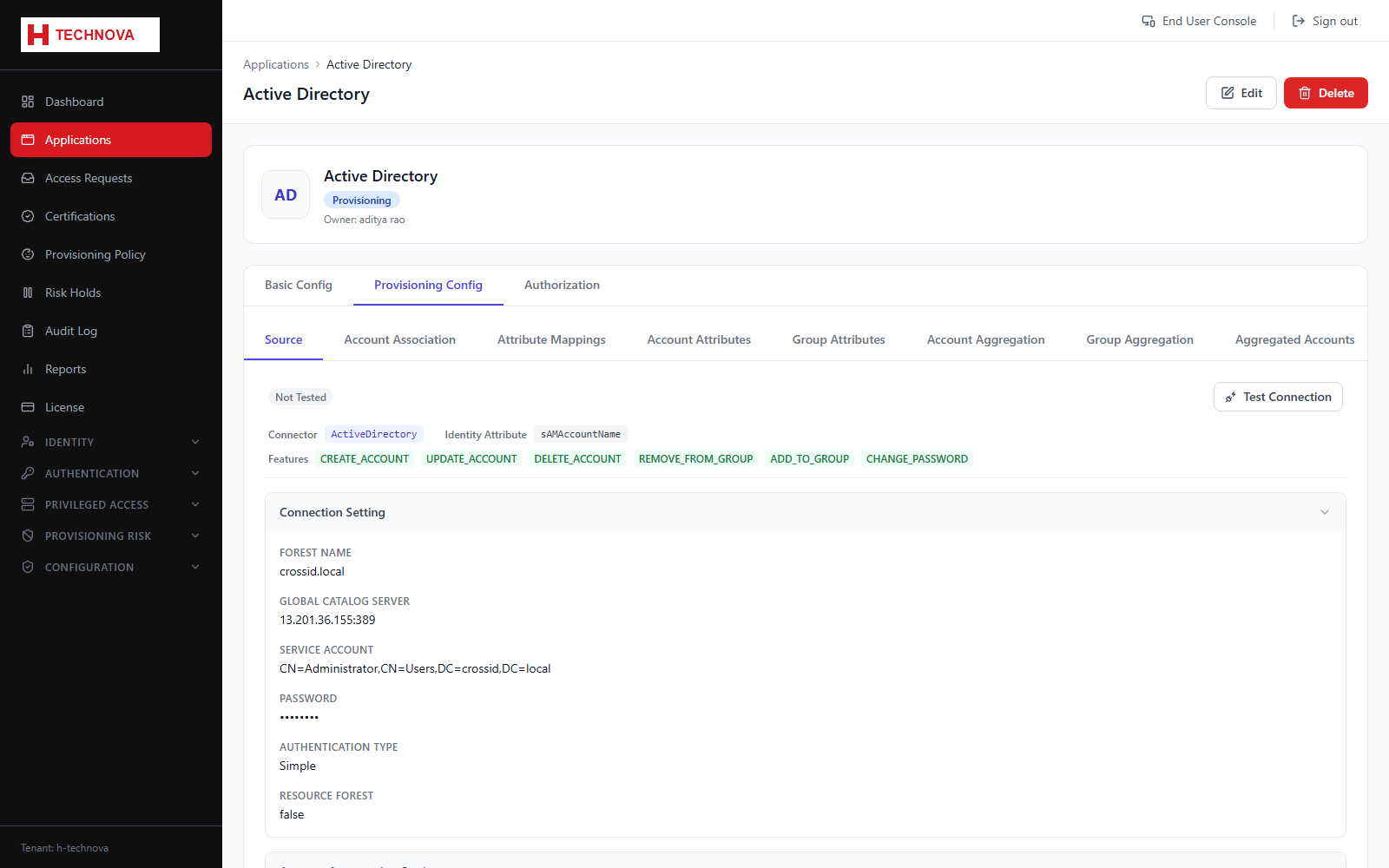Click the Edit button
This screenshot has width=1389, height=868.
pos(1241,93)
